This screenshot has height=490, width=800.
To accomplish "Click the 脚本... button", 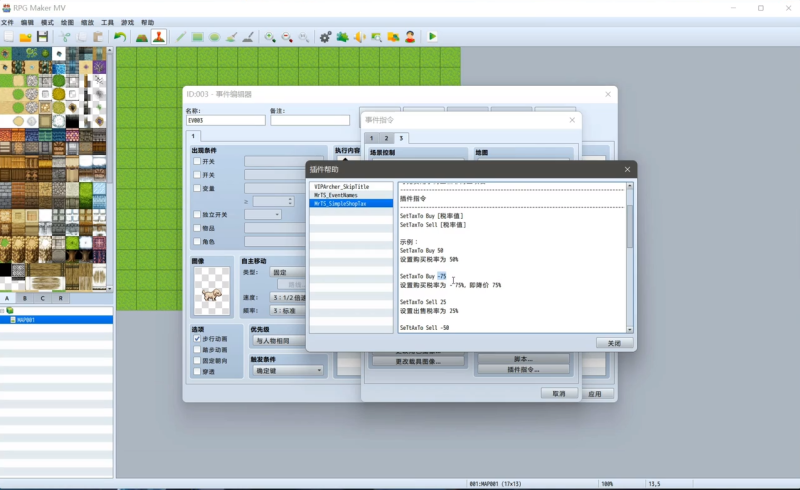I will [x=523, y=359].
